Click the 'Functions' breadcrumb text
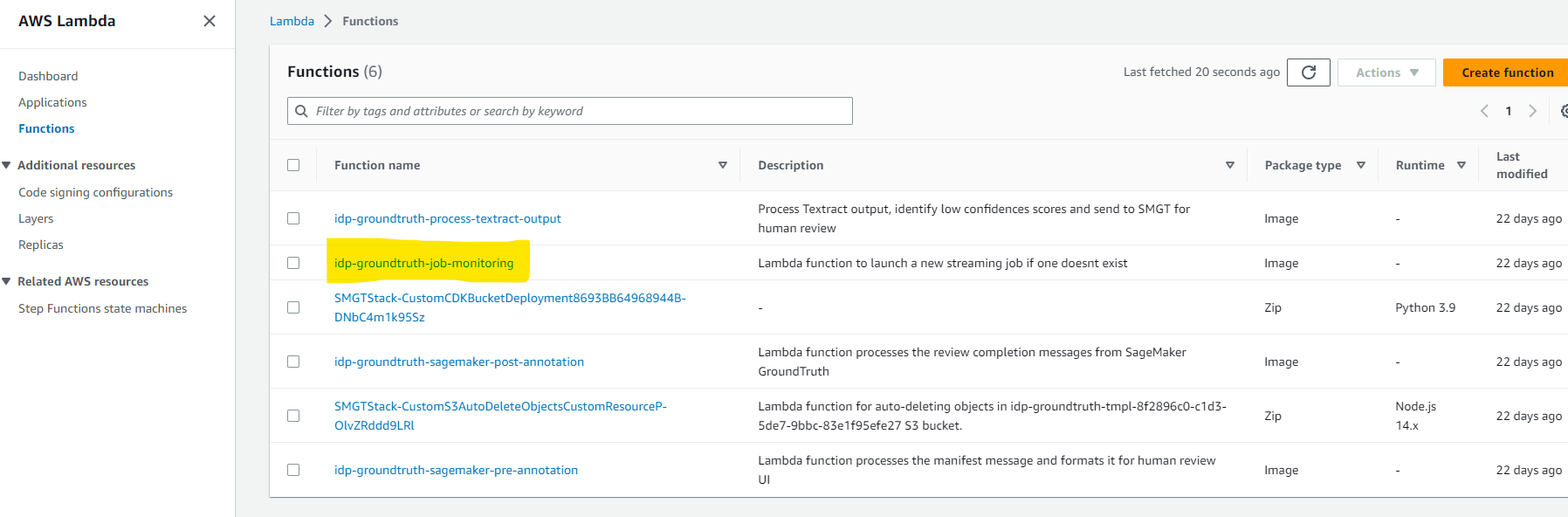The width and height of the screenshot is (1568, 517). point(370,21)
